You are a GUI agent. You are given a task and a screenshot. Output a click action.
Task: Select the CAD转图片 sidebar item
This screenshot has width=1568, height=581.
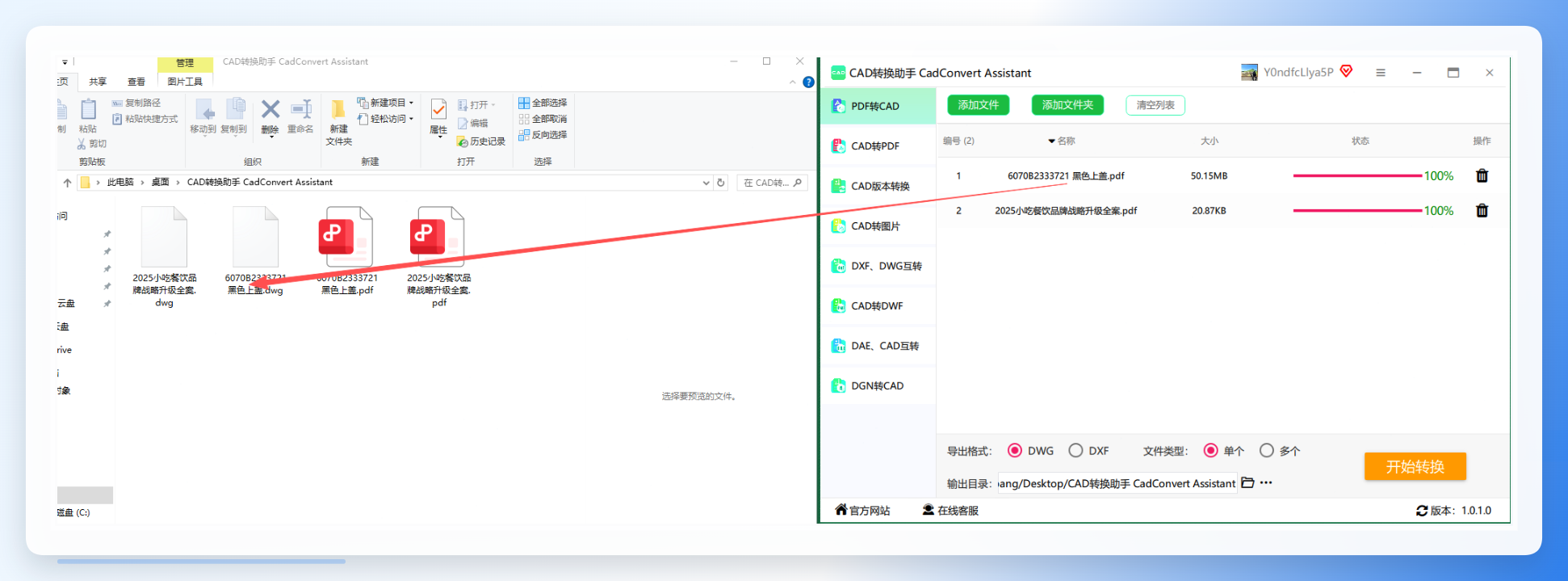[x=878, y=226]
